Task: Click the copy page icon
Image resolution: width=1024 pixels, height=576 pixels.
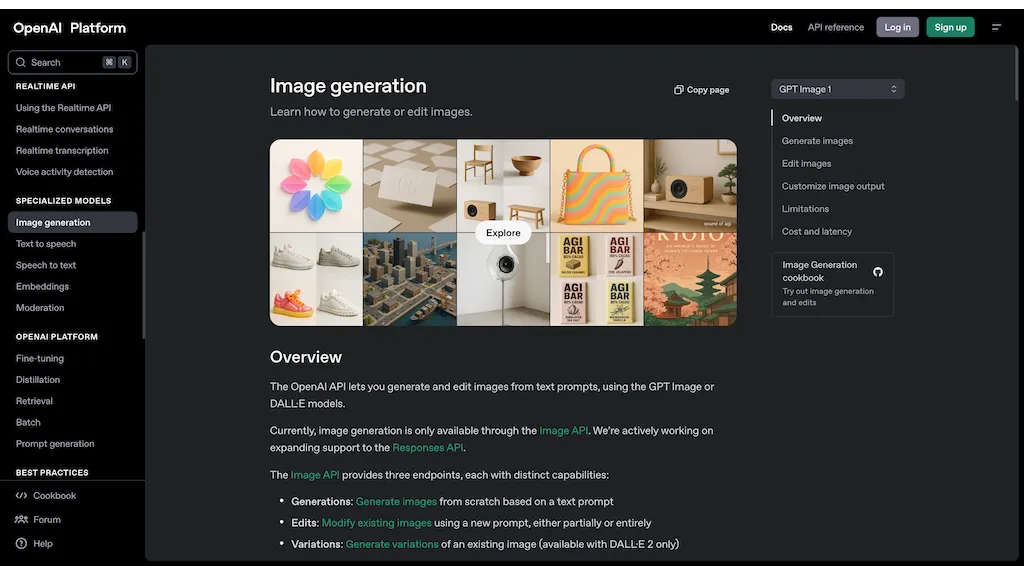Action: (x=679, y=89)
